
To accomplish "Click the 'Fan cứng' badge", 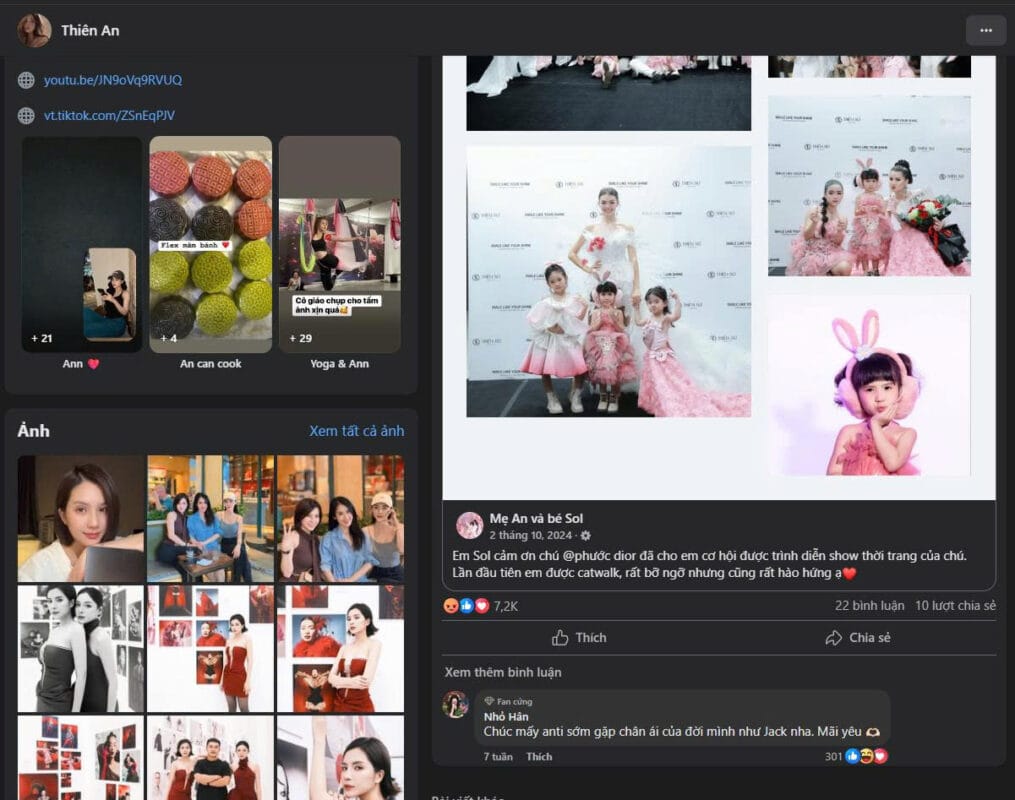I will (509, 702).
